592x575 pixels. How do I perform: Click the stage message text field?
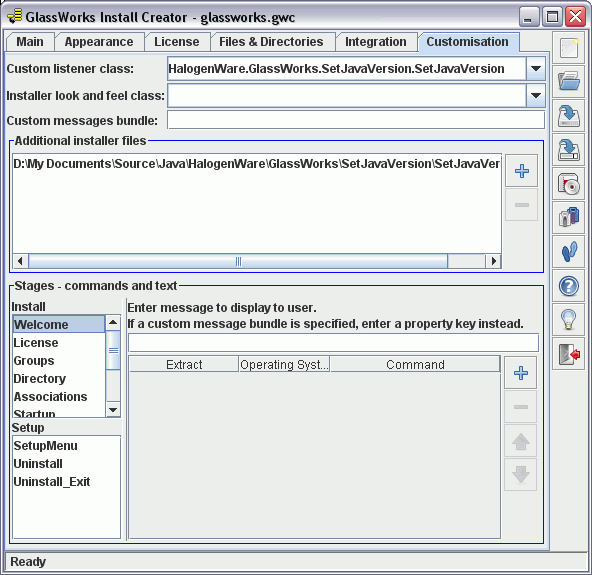pos(333,343)
